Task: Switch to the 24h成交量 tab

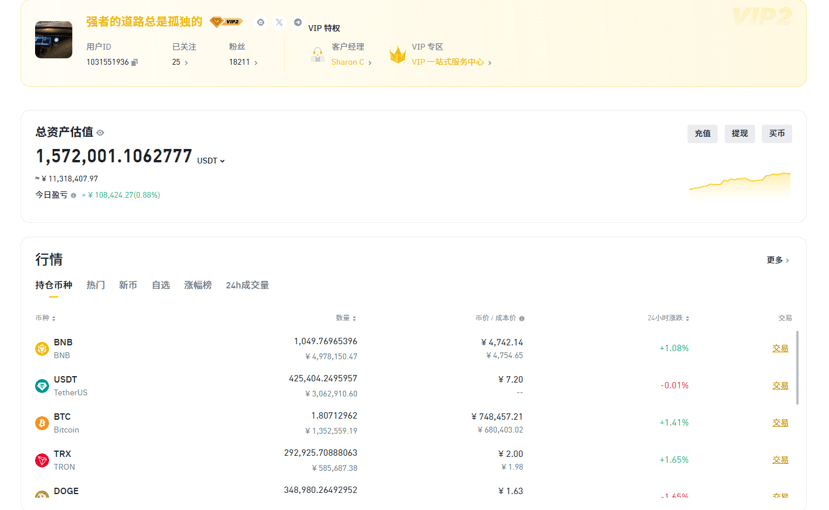Action: point(247,285)
